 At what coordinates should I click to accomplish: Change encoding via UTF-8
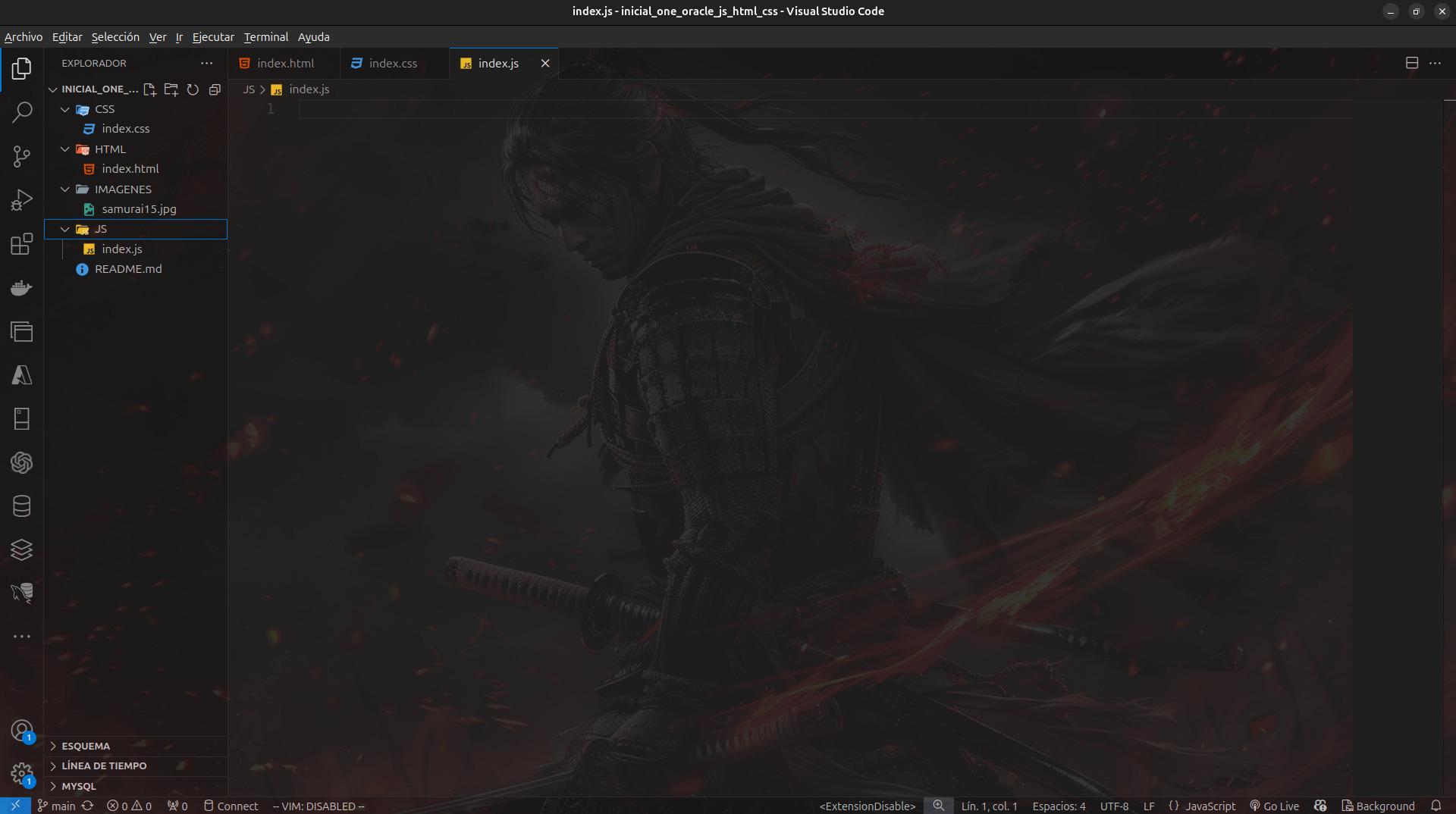[1114, 806]
